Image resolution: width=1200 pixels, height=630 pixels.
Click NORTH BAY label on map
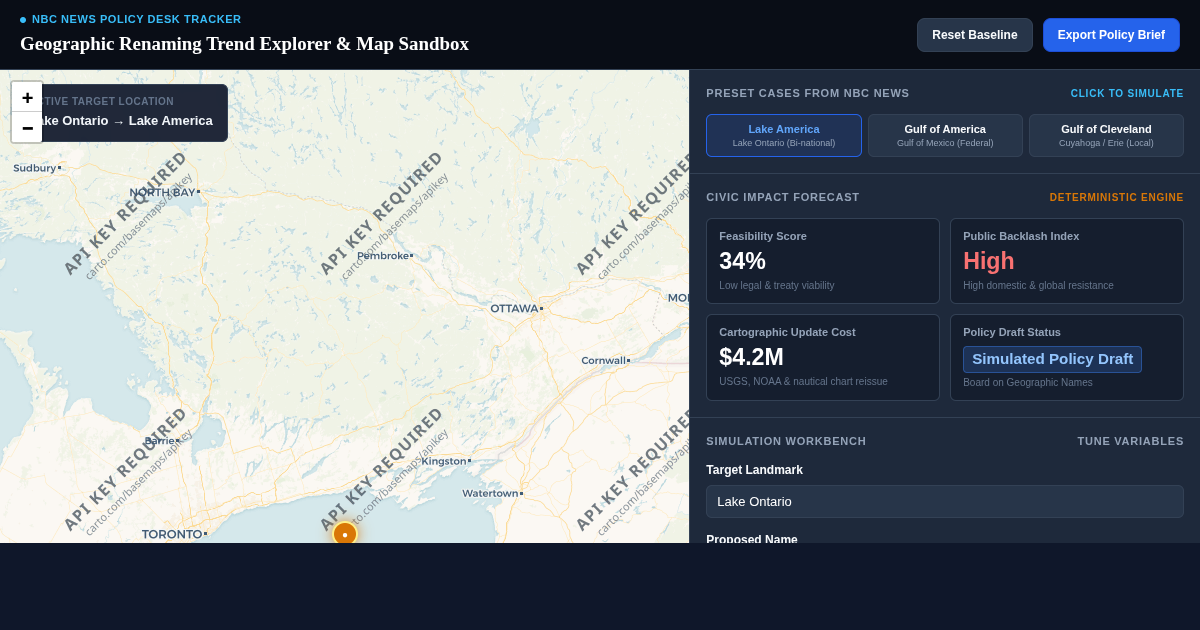(163, 192)
